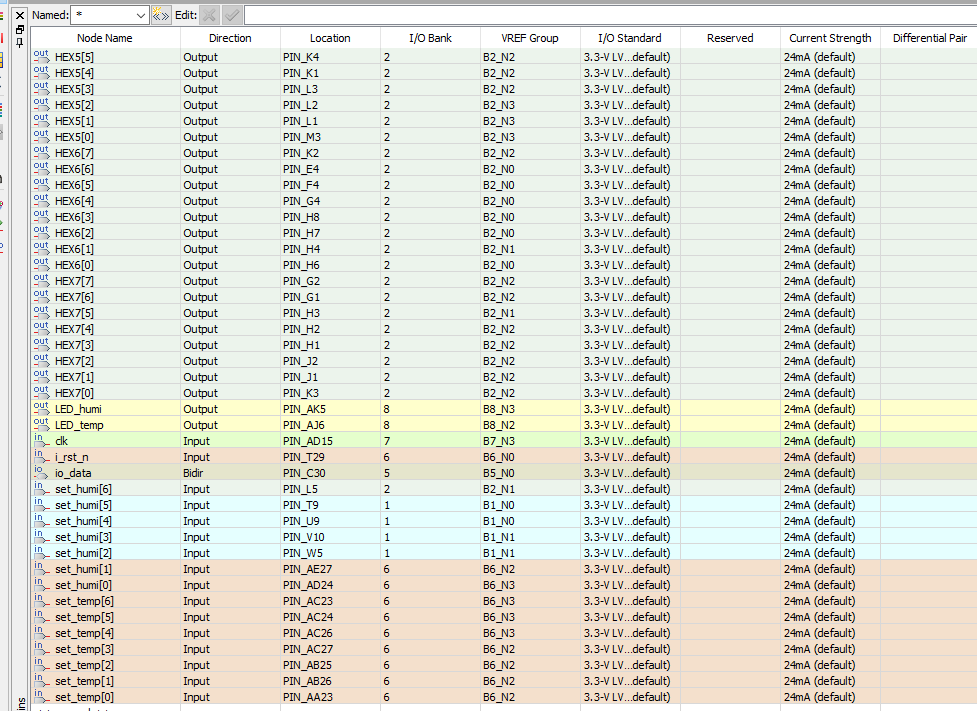Image resolution: width=977 pixels, height=711 pixels.
Task: Sort by the I/O Bank column header
Action: 431,38
